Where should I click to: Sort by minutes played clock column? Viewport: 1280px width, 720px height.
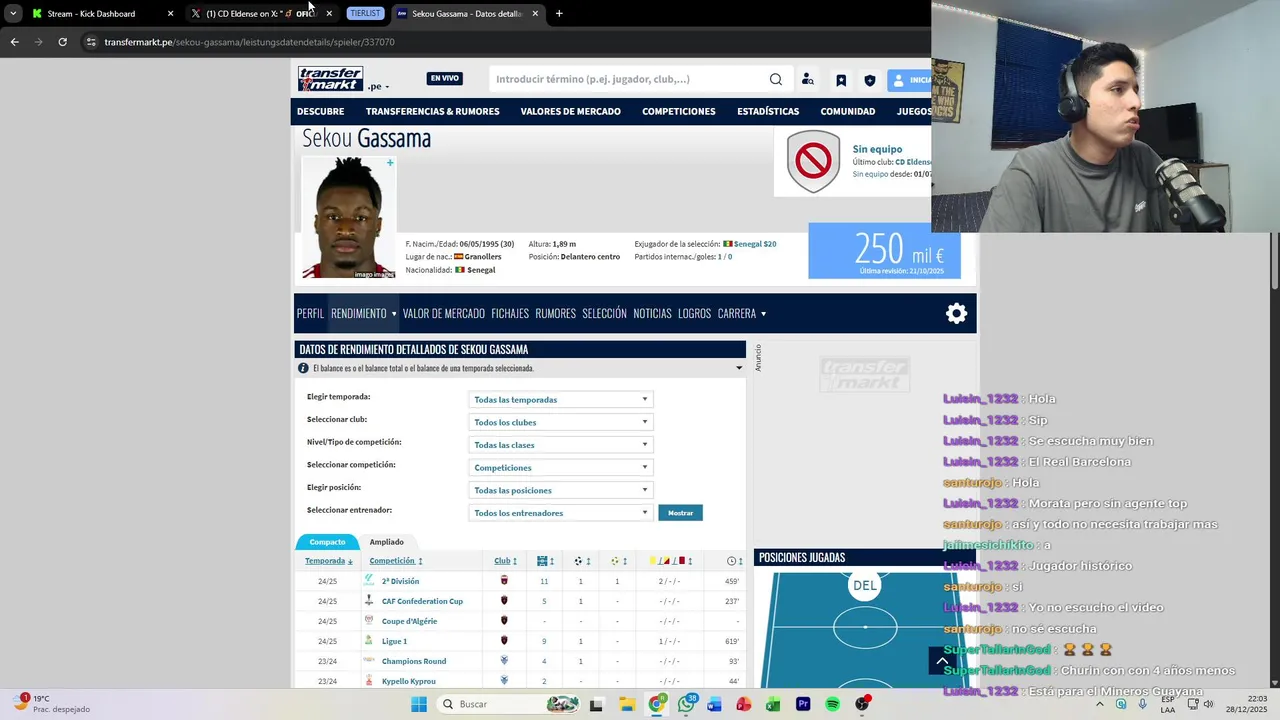[732, 561]
